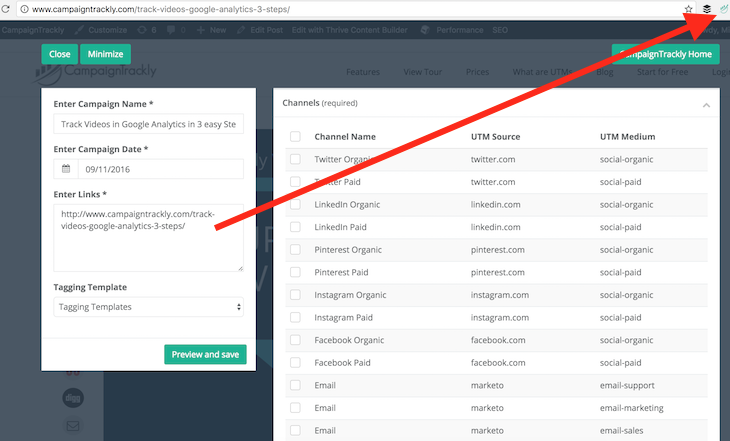Open the Tagging Templates dropdown
Image resolution: width=730 pixels, height=441 pixels.
[x=149, y=307]
